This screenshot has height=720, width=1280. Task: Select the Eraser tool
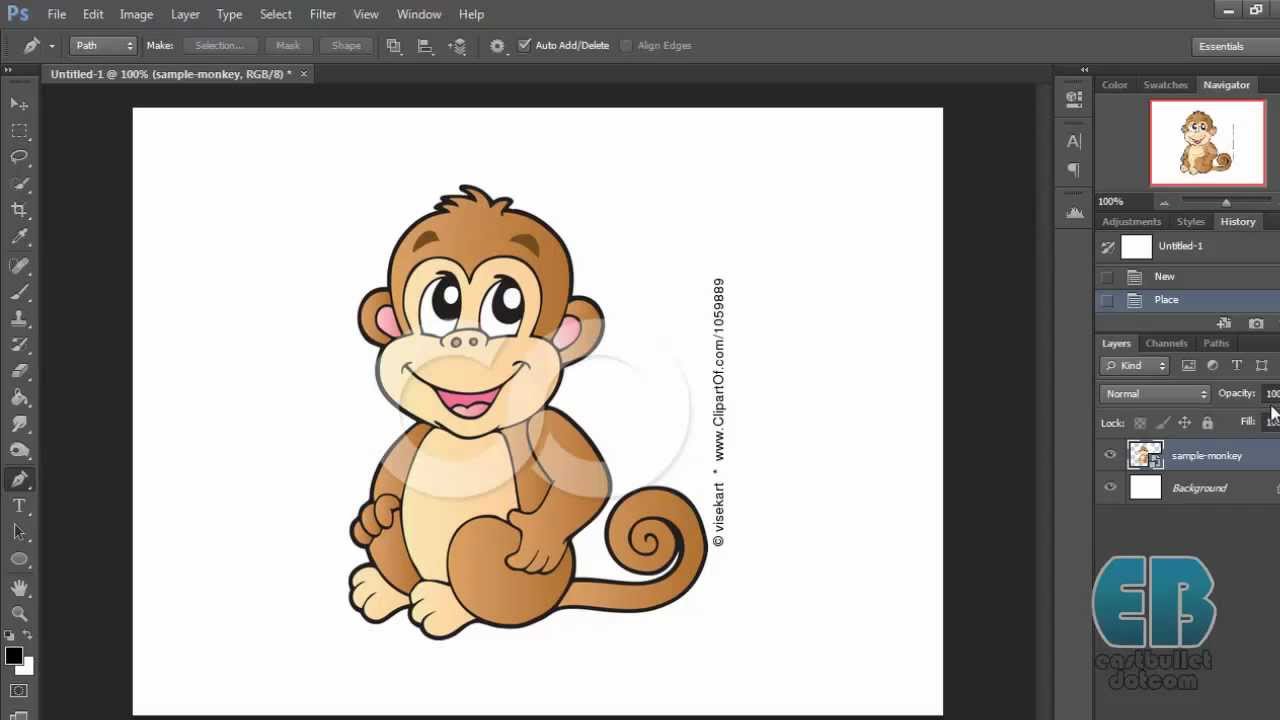tap(19, 371)
